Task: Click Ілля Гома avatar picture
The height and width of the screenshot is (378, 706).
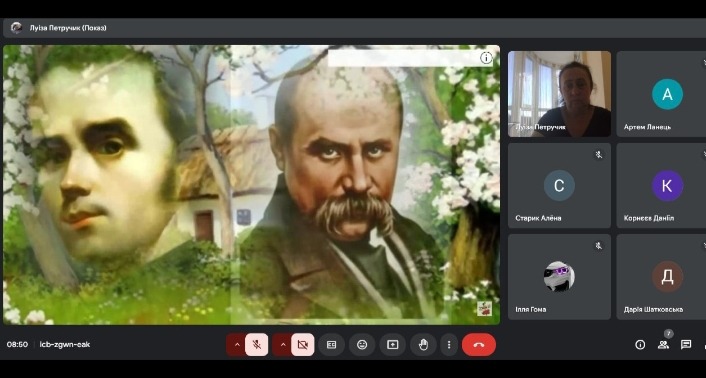Action: (559, 276)
